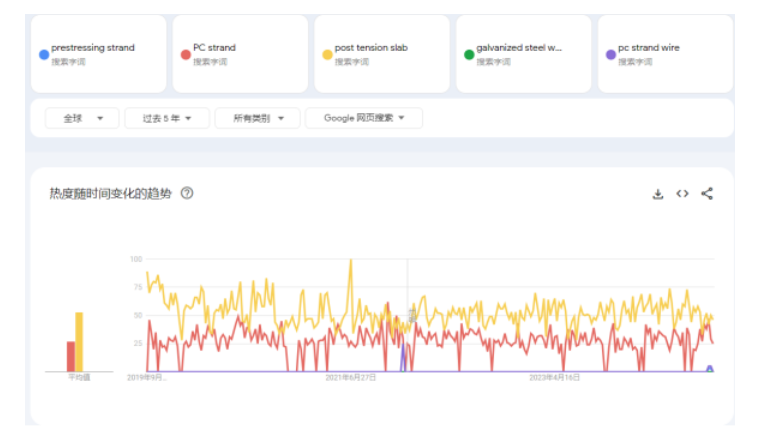Click yellow dot for post tension slab
760x440 pixels.
[x=327, y=54]
